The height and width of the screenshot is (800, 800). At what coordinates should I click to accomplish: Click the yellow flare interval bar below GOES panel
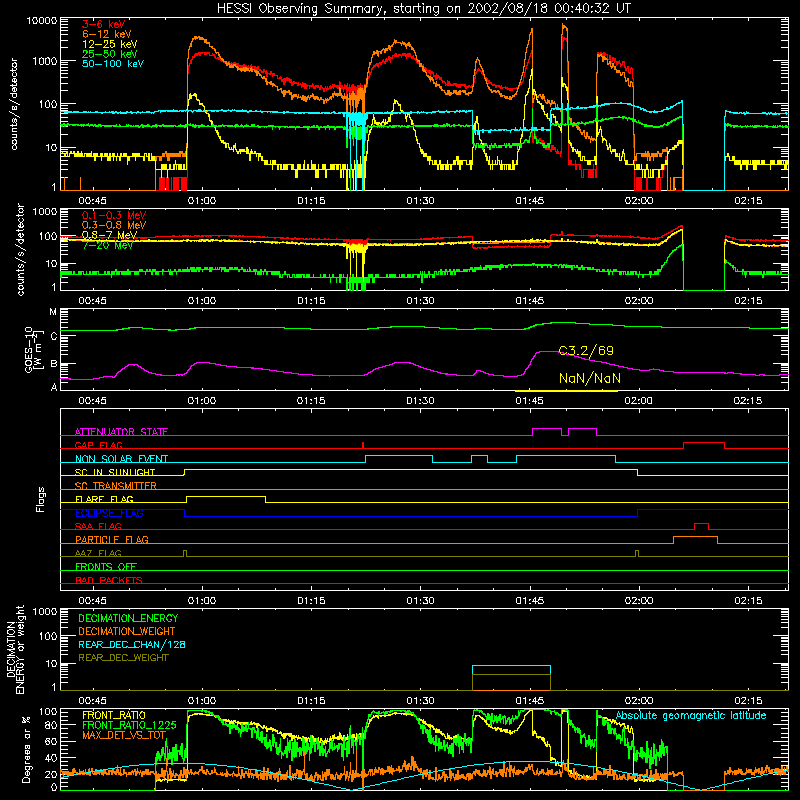click(566, 391)
